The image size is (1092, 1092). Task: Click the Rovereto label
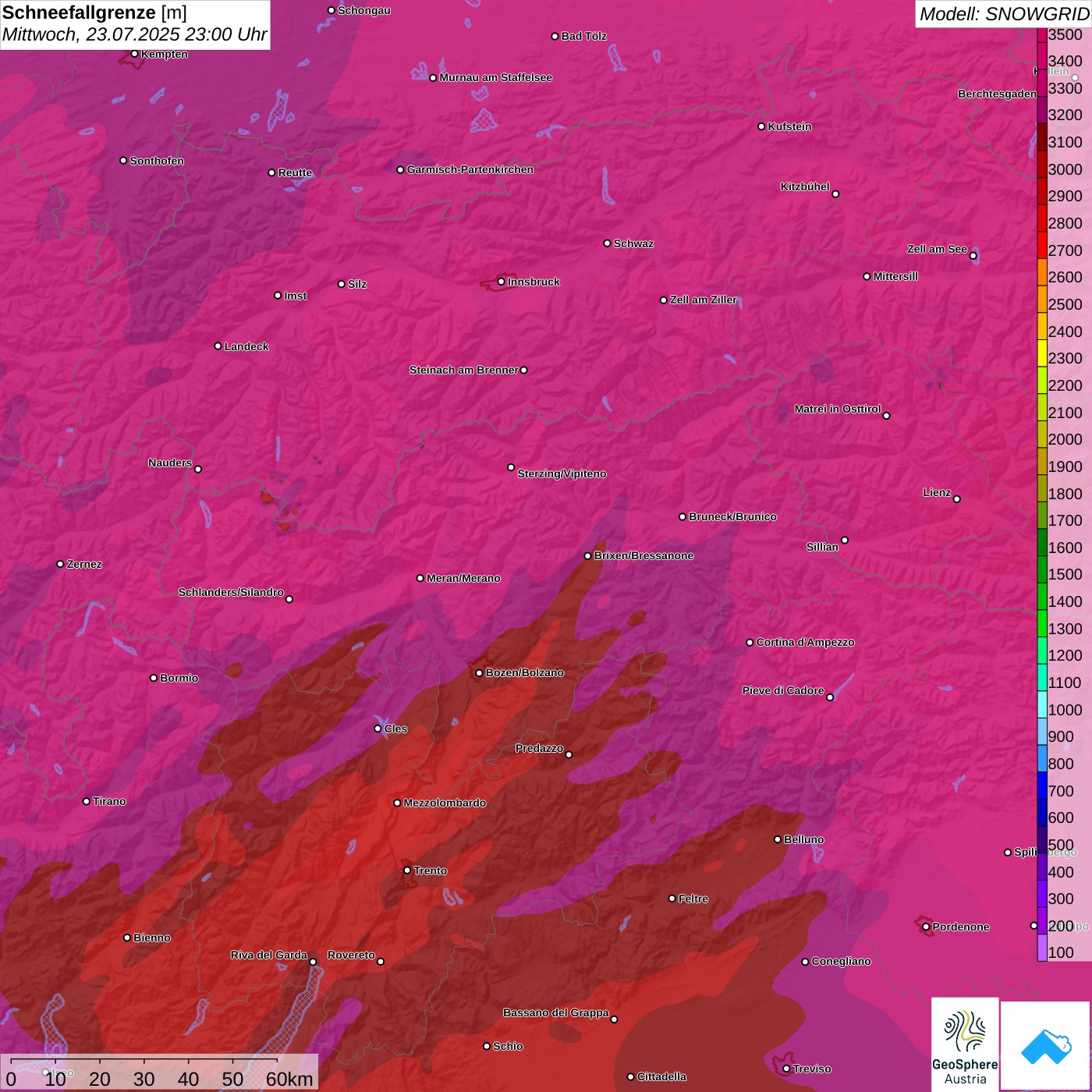click(x=351, y=955)
